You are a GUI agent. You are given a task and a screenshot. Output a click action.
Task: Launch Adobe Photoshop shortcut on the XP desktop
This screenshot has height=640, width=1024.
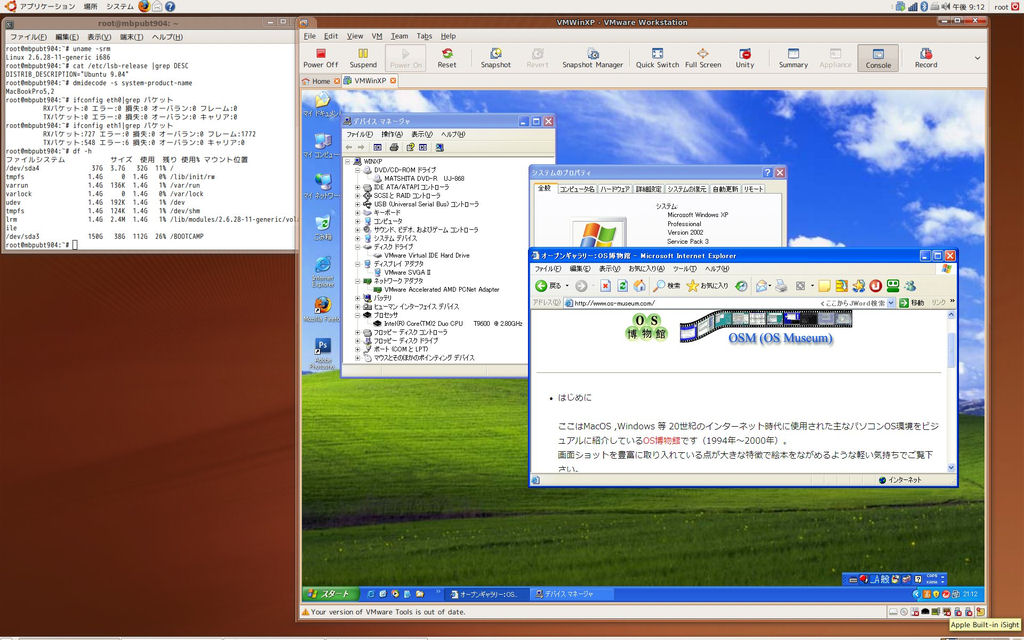(323, 355)
